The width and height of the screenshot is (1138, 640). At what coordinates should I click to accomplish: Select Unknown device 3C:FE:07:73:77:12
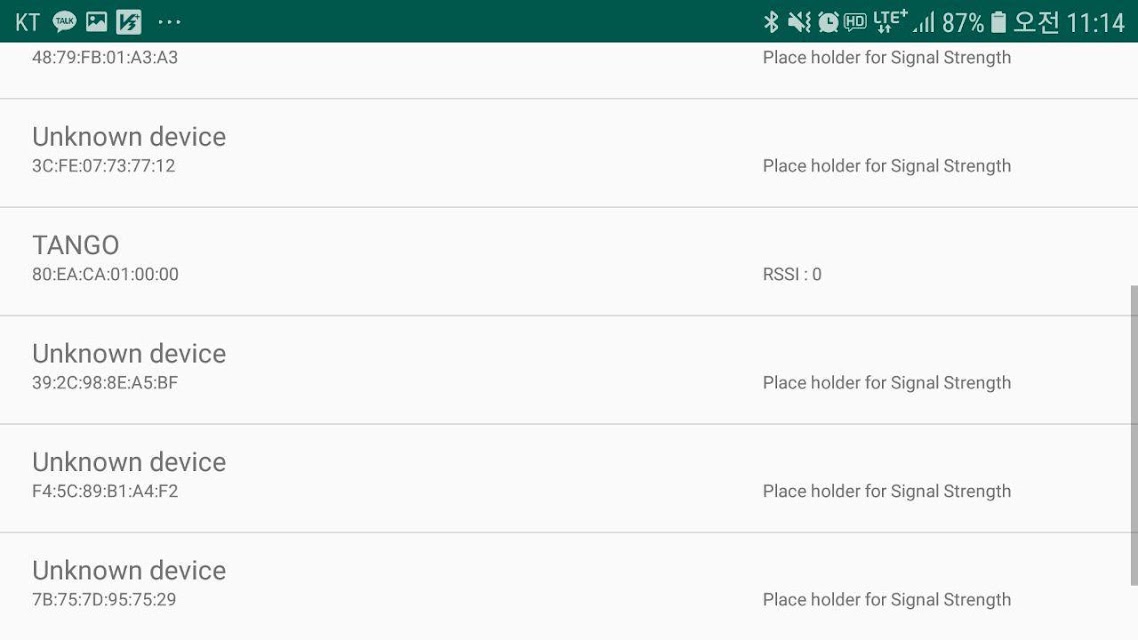coord(569,153)
